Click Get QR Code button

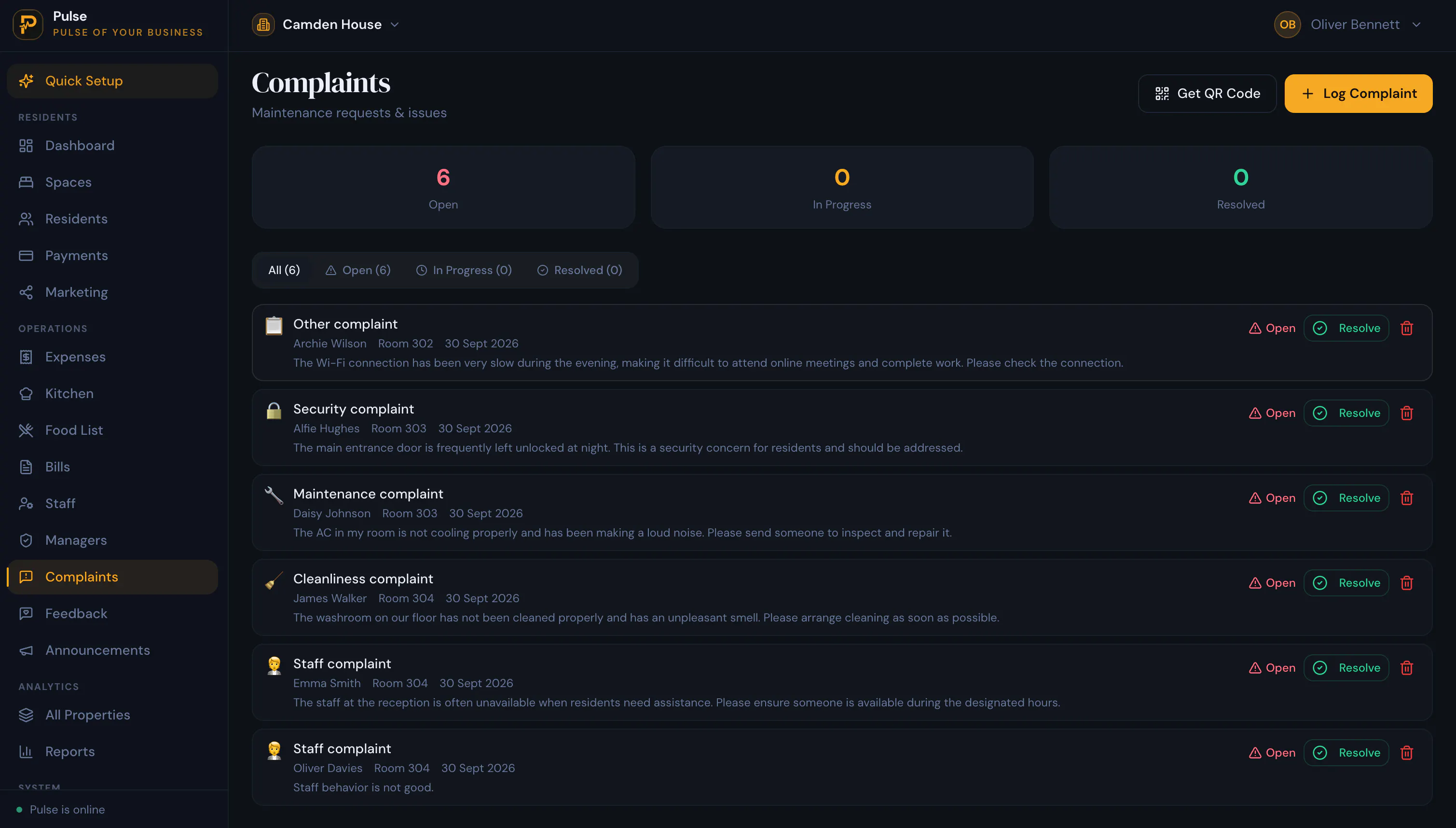click(x=1207, y=93)
